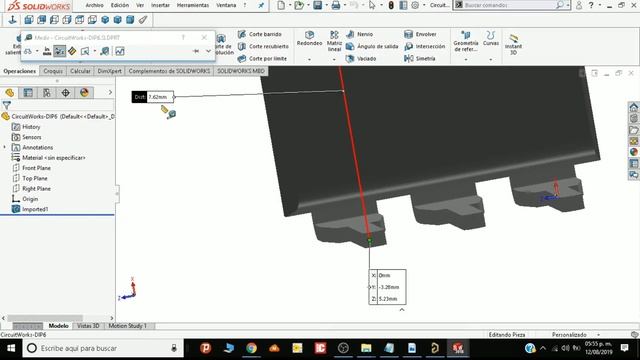
Task: Click the Save disk icon
Action: (x=317, y=5)
